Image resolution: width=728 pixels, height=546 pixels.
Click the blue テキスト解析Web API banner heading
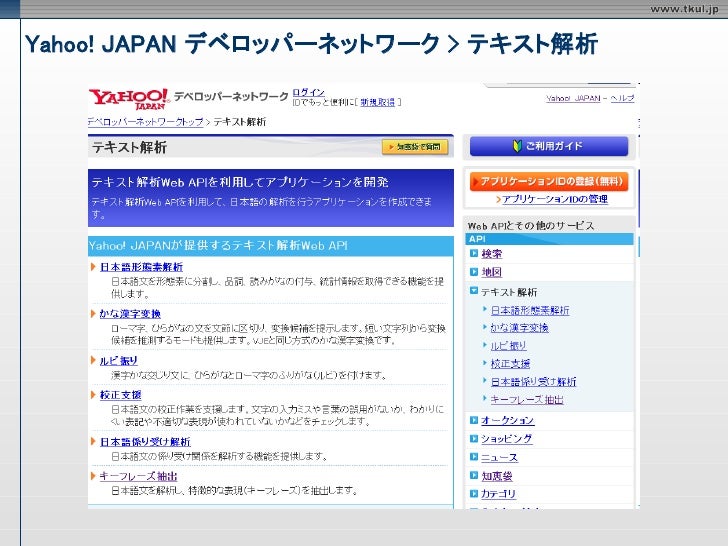(x=240, y=182)
